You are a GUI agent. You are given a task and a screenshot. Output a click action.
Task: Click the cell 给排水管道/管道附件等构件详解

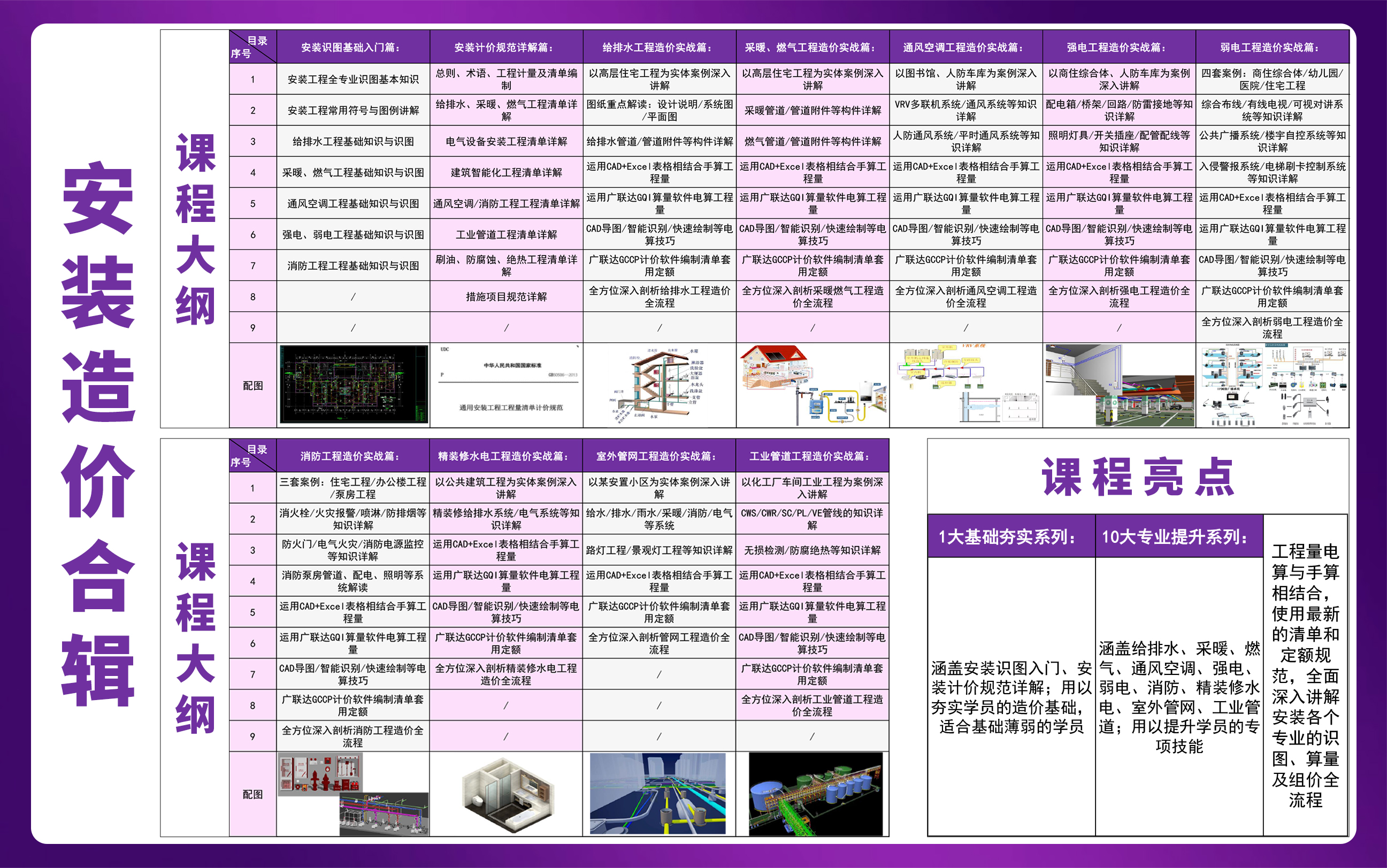[660, 141]
